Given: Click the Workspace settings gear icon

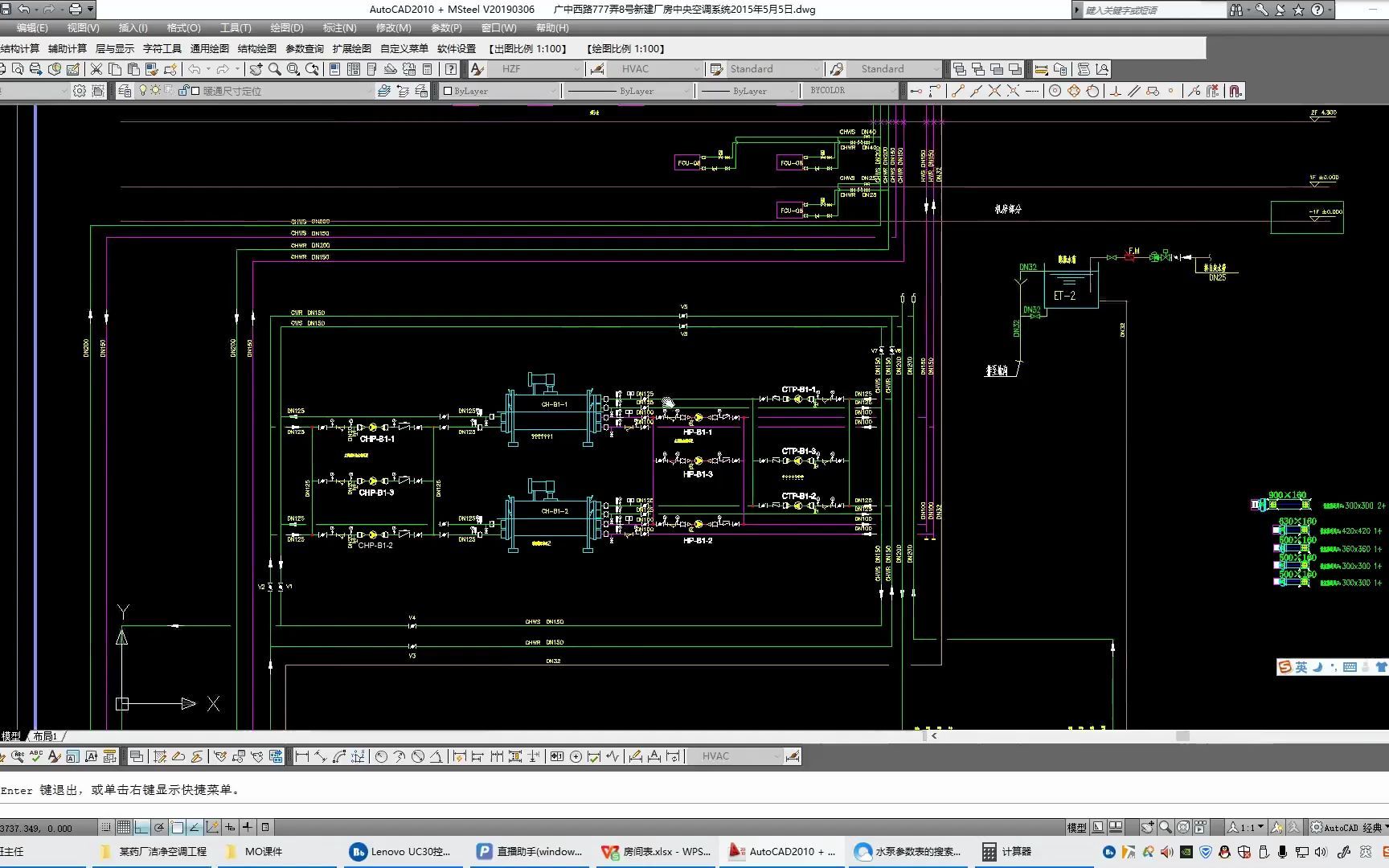Looking at the screenshot, I should [80, 91].
